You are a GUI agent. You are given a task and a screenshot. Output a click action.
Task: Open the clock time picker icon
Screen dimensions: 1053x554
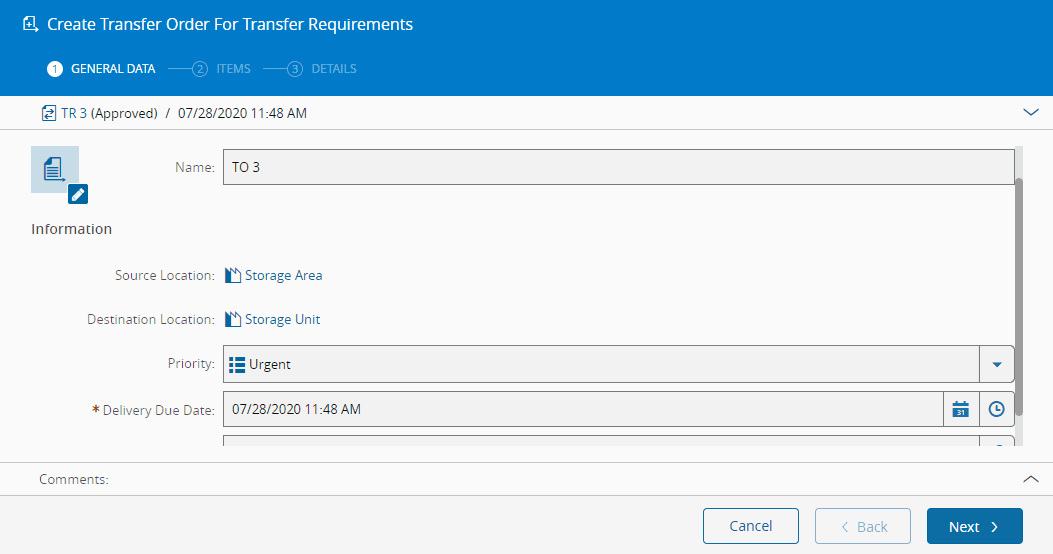(996, 409)
